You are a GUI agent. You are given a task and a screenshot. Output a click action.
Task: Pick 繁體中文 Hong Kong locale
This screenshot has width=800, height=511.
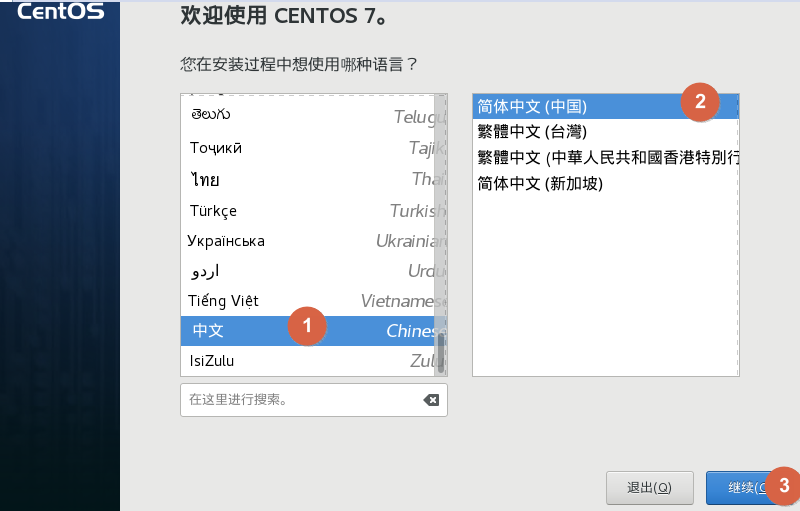pos(607,158)
